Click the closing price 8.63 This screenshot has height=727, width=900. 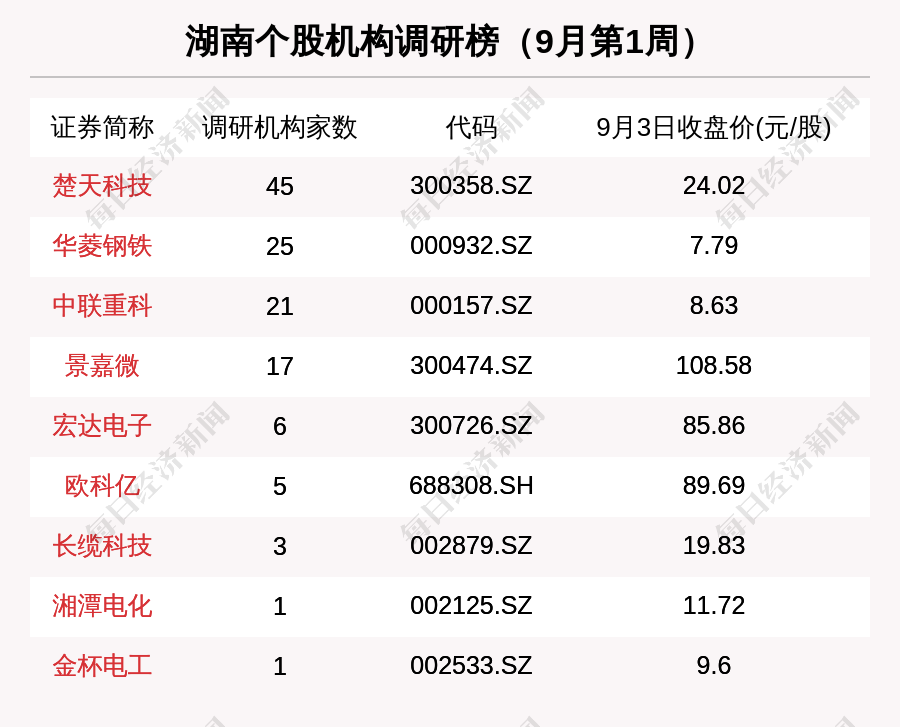pos(713,306)
